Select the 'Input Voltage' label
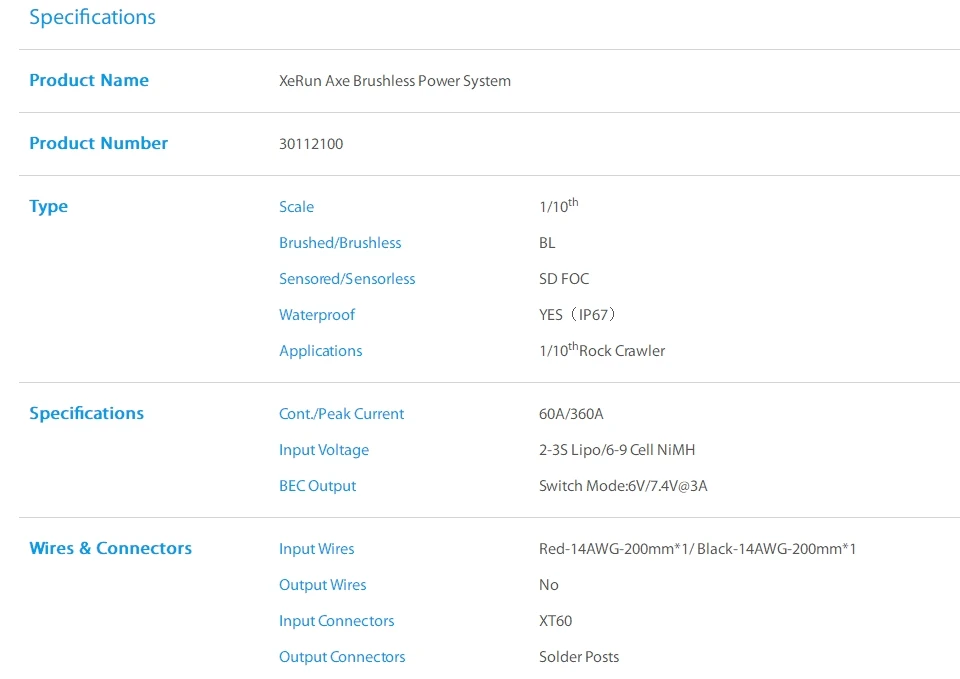Screen dimensions: 960x679 click(x=324, y=450)
